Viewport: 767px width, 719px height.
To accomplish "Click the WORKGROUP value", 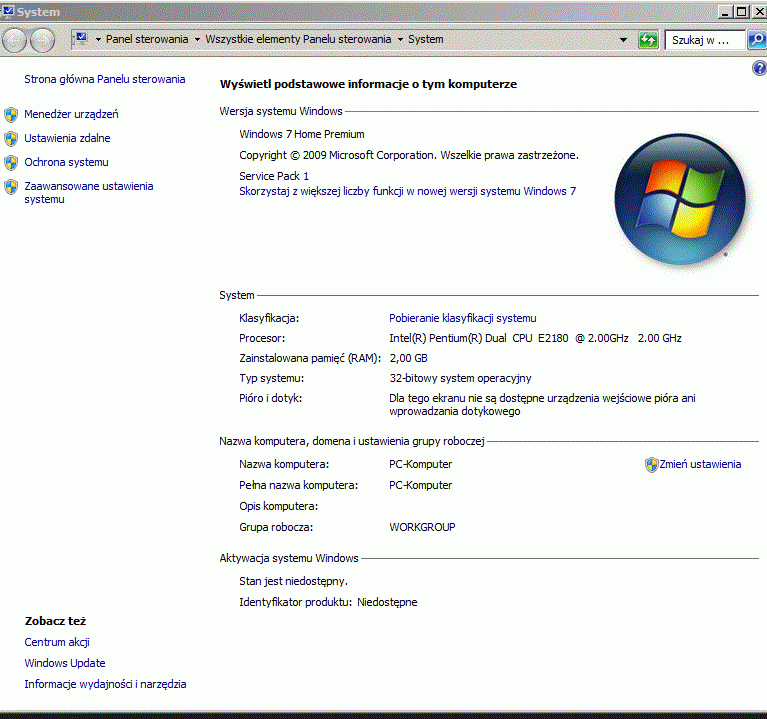I will (x=422, y=527).
